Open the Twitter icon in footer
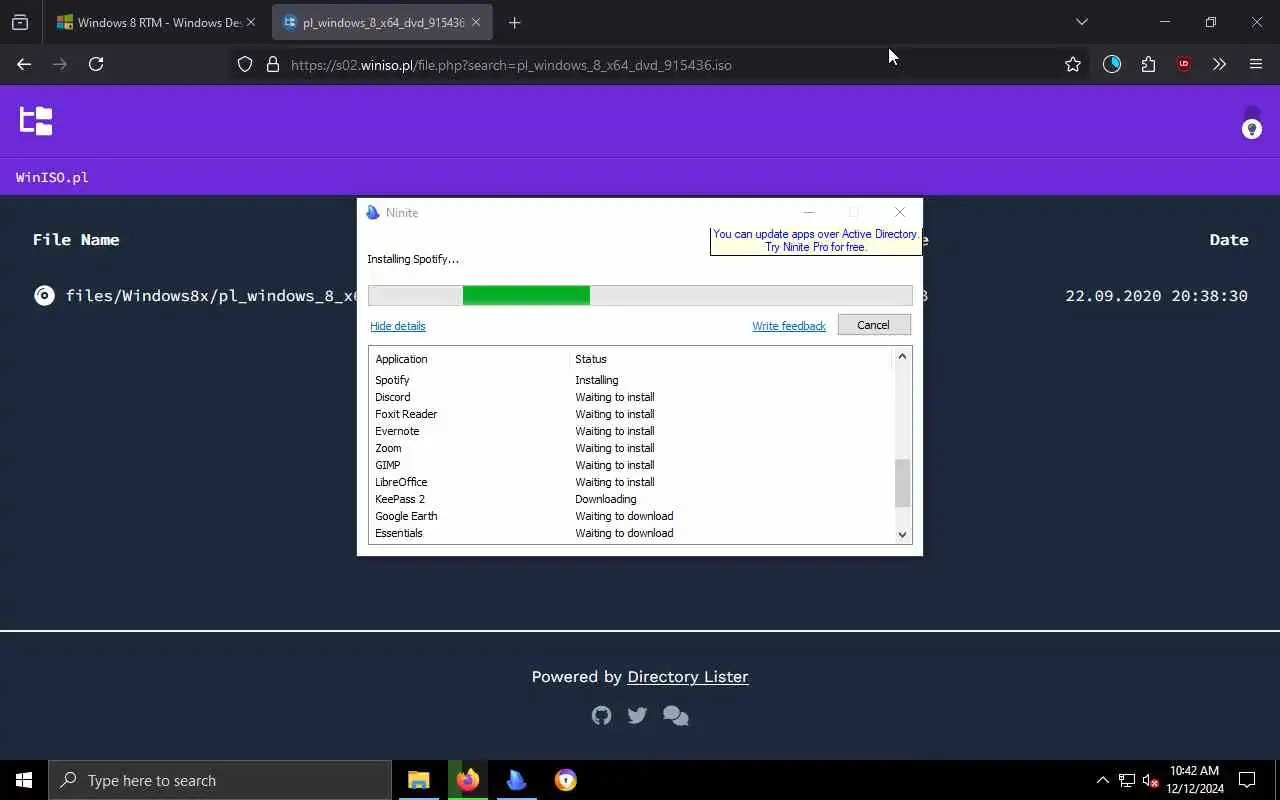Screen dimensions: 1280x800 click(637, 715)
